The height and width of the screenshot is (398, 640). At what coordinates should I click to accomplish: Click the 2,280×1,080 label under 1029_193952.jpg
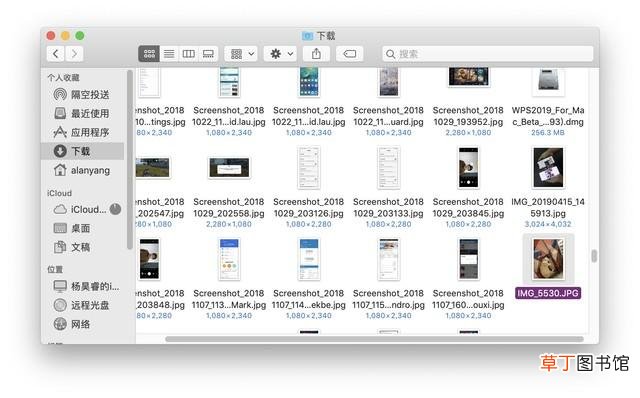tap(468, 132)
